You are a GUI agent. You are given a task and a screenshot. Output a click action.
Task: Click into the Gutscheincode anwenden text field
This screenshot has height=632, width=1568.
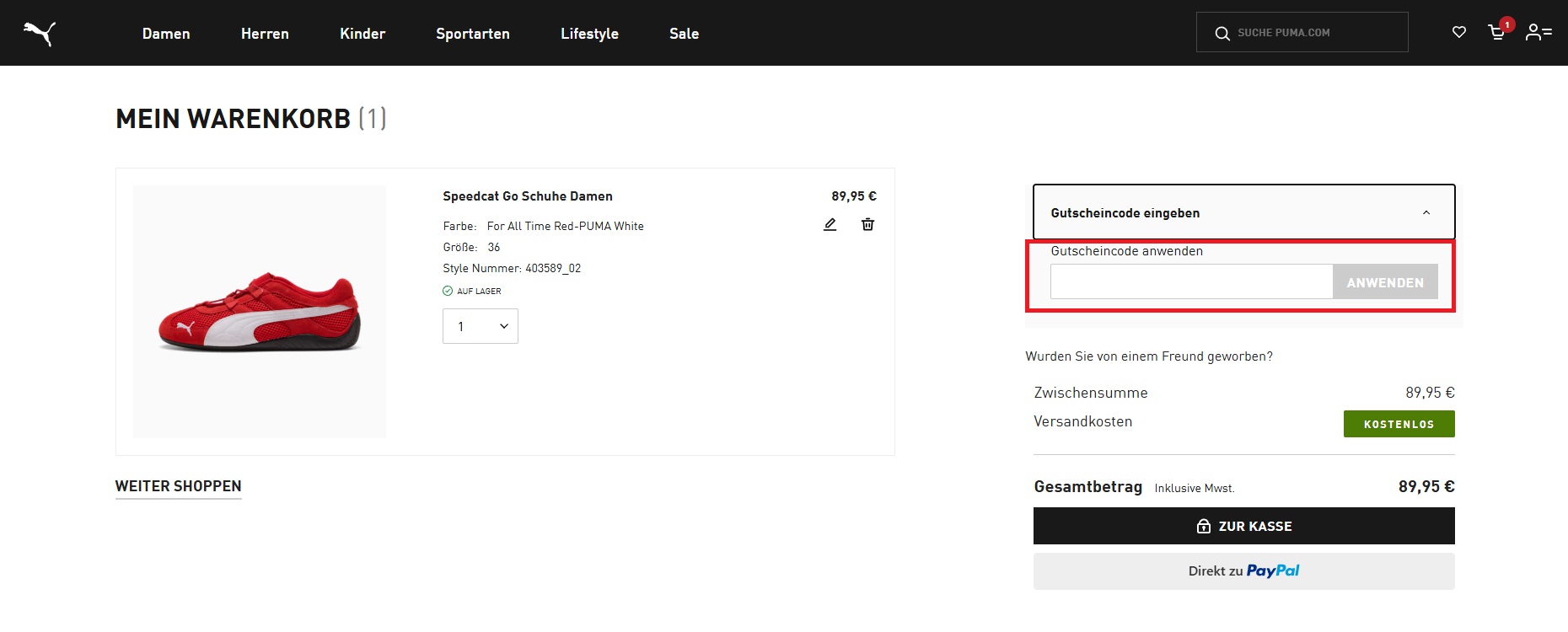point(1191,281)
